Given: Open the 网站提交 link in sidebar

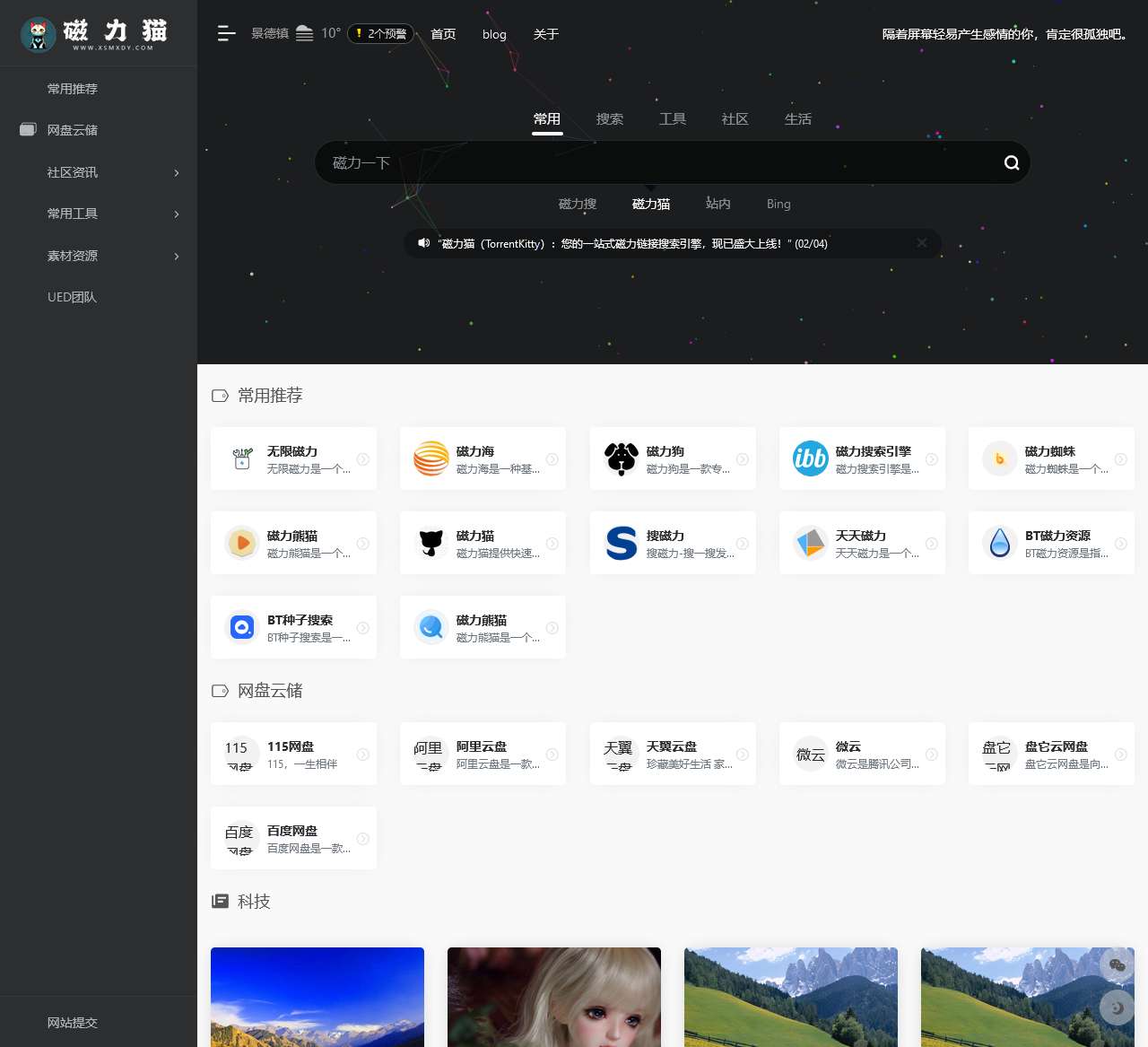Looking at the screenshot, I should point(73,1023).
